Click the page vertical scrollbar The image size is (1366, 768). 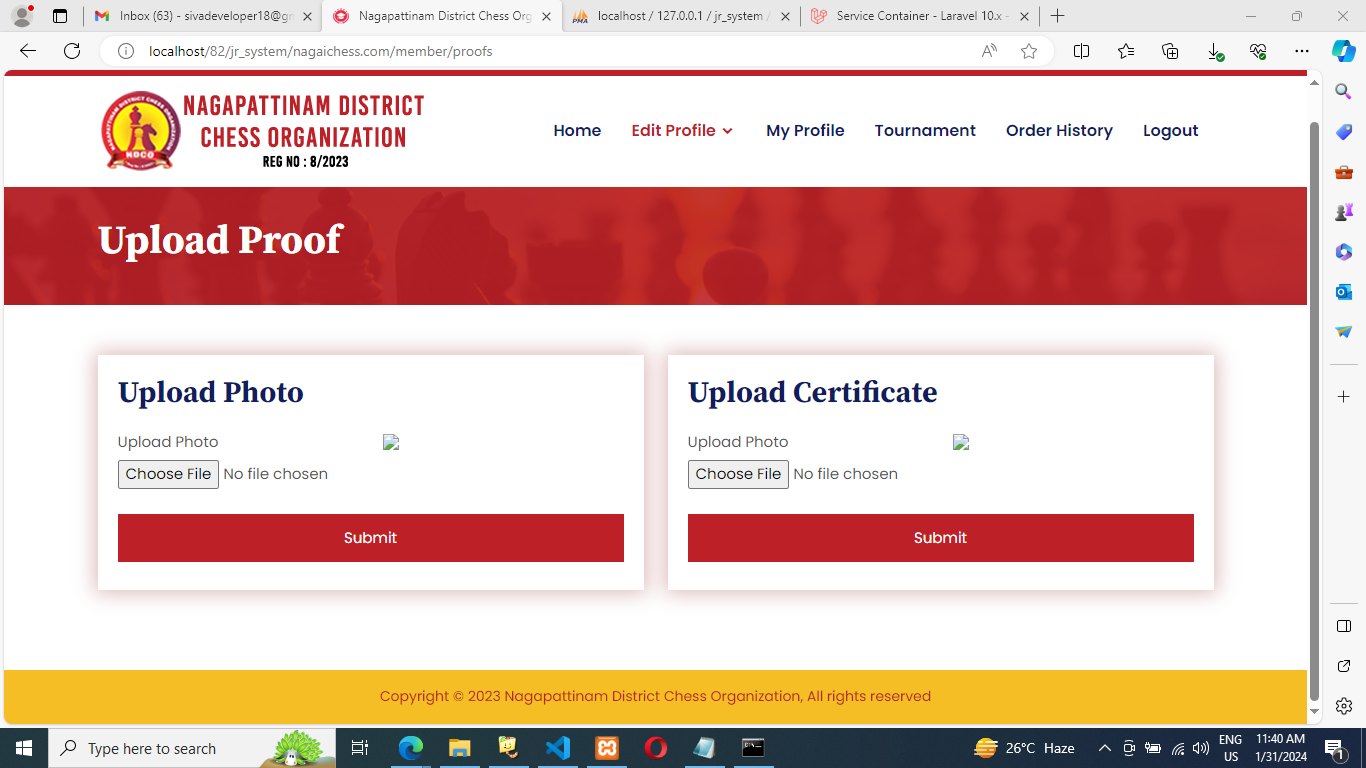(1314, 400)
